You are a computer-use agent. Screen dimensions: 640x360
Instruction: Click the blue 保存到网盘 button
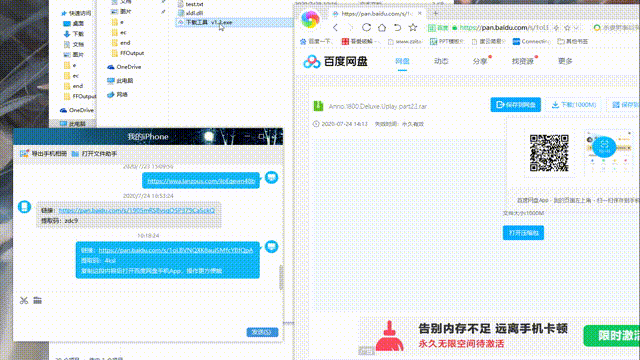pyautogui.click(x=516, y=105)
